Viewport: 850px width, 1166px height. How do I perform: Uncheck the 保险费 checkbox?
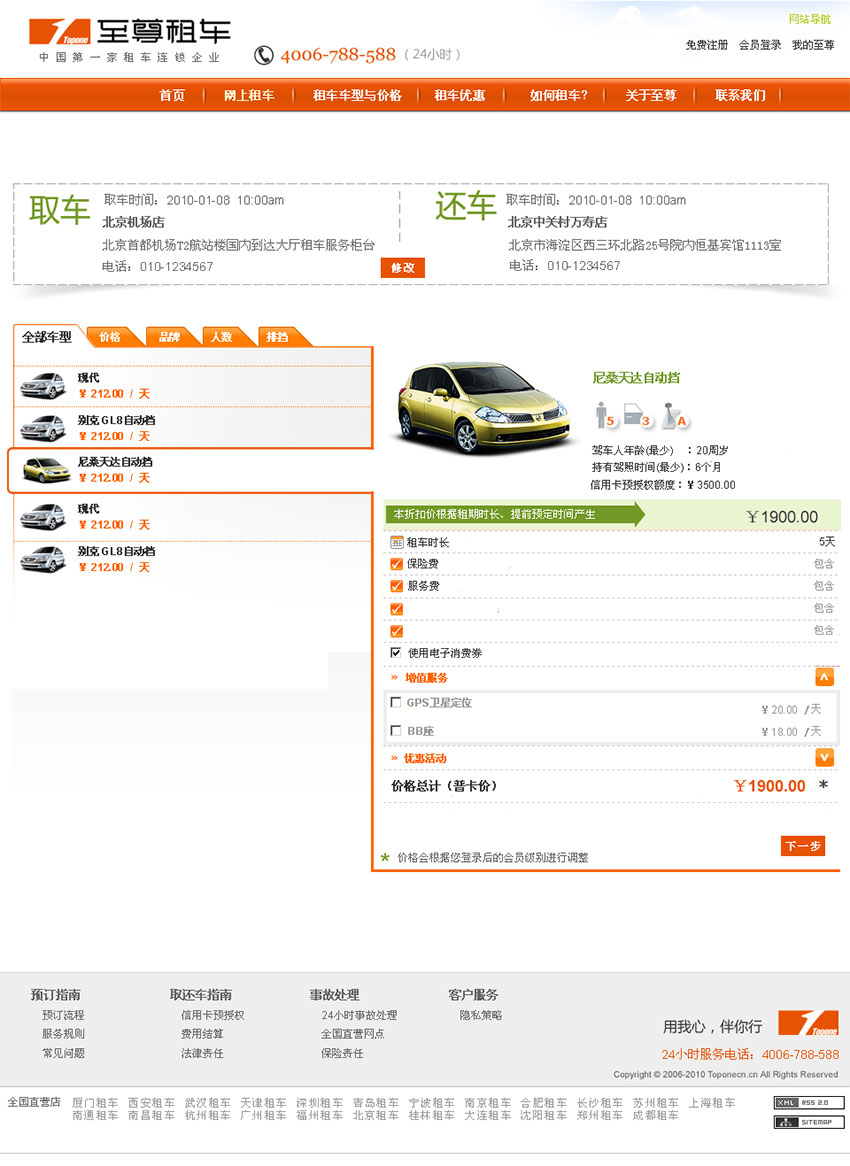(x=396, y=564)
